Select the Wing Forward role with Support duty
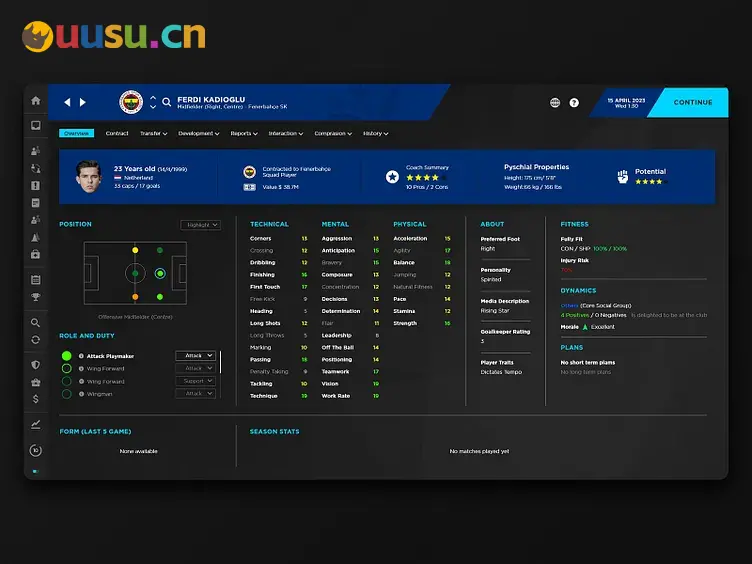Screen dimensions: 752x564 [67, 381]
